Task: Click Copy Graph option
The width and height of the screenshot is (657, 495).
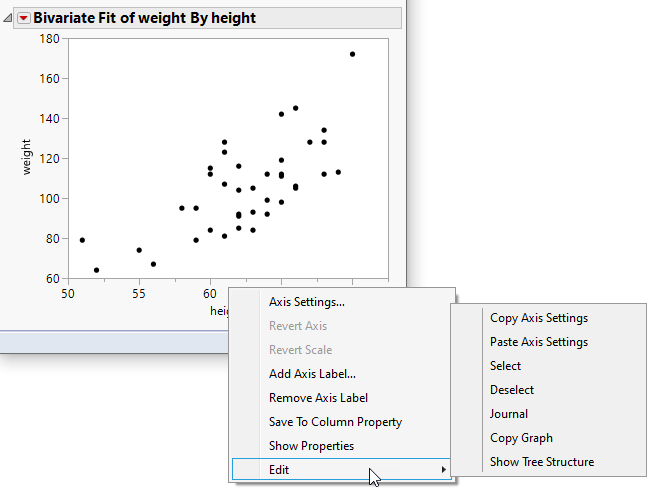Action: pyautogui.click(x=521, y=438)
